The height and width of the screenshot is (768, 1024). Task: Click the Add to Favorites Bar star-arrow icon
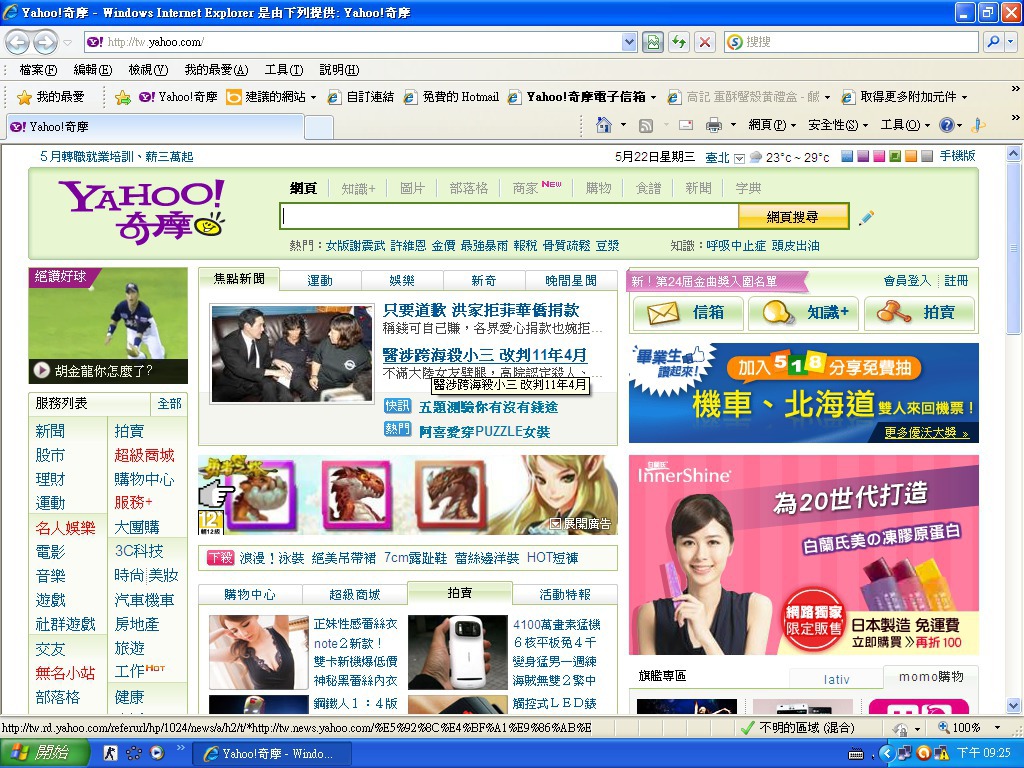(x=122, y=97)
